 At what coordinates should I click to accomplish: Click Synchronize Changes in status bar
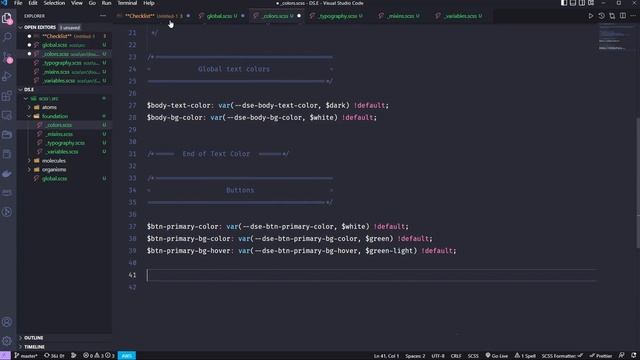pos(54,356)
